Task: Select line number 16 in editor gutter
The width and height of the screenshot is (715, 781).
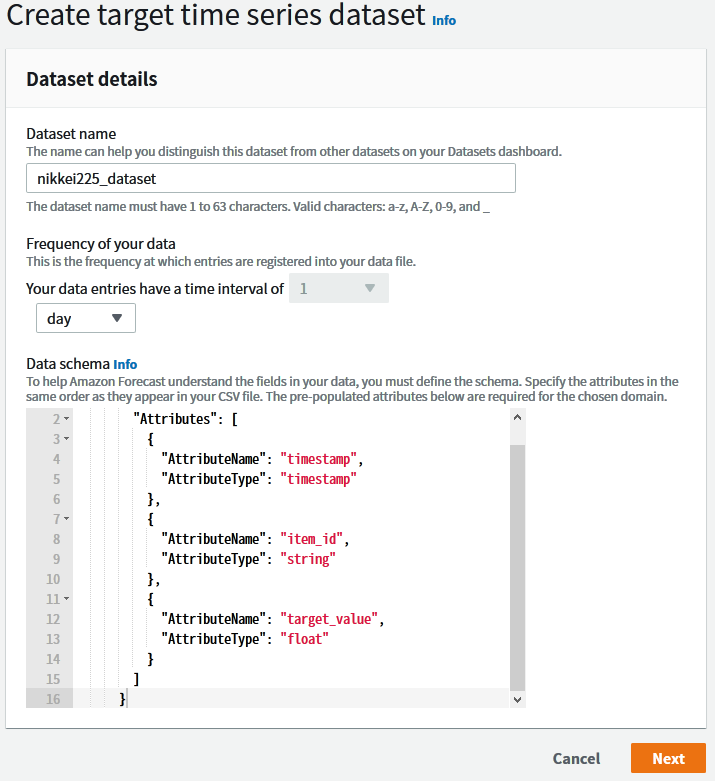Action: [52, 699]
